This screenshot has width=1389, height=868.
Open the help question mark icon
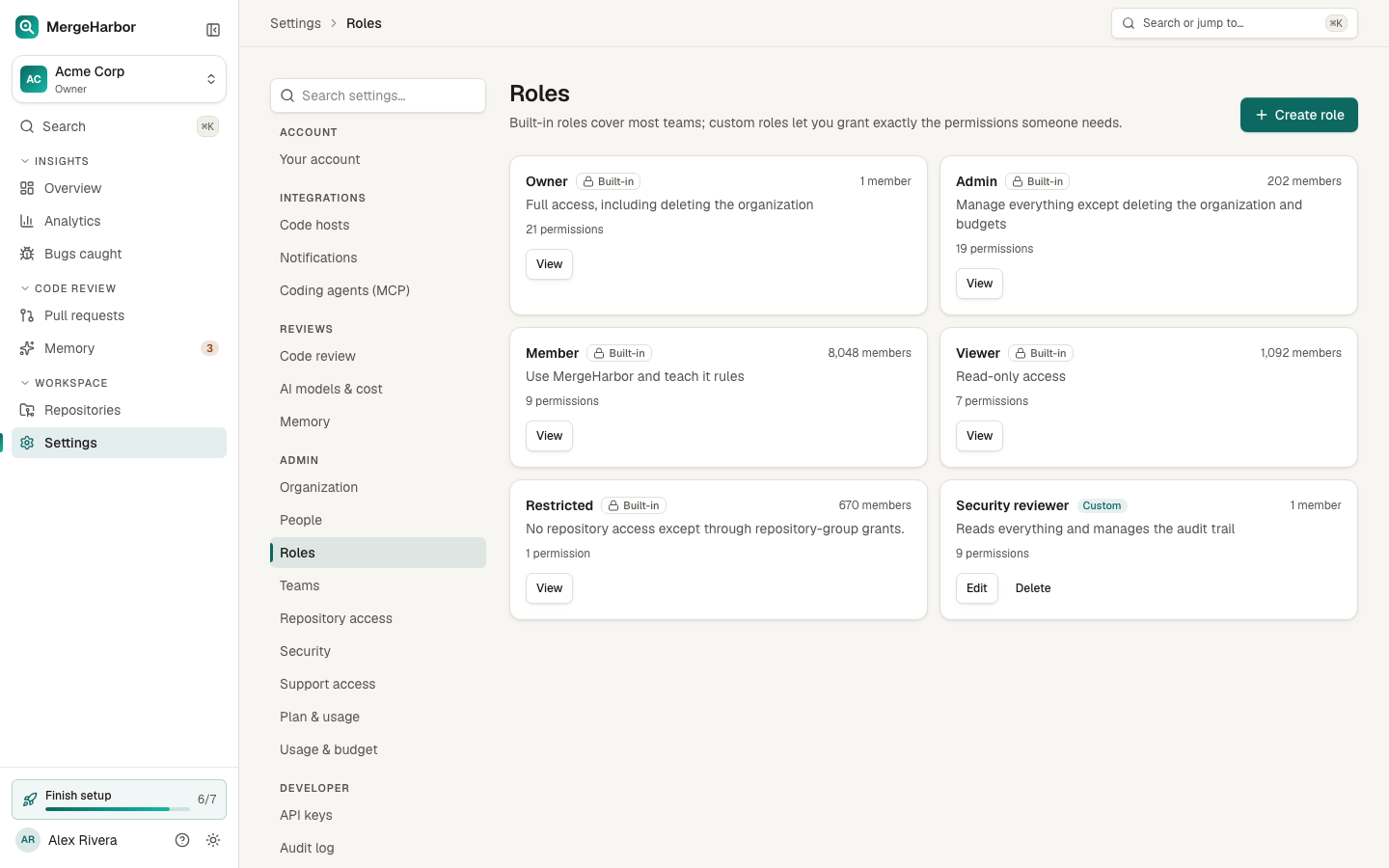click(182, 840)
